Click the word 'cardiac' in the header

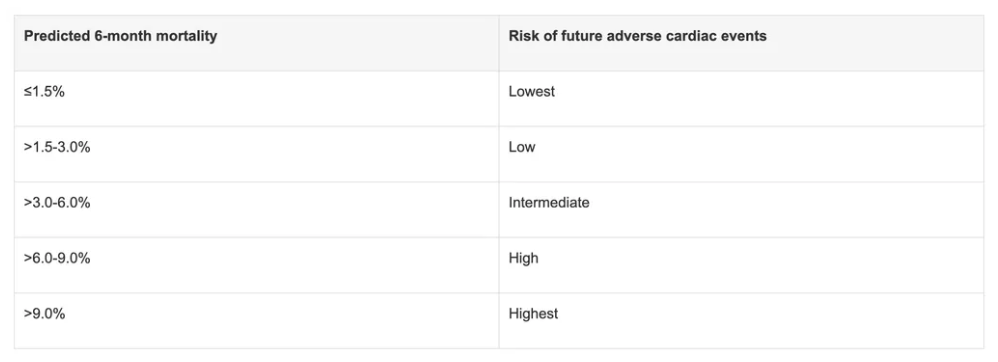click(690, 36)
